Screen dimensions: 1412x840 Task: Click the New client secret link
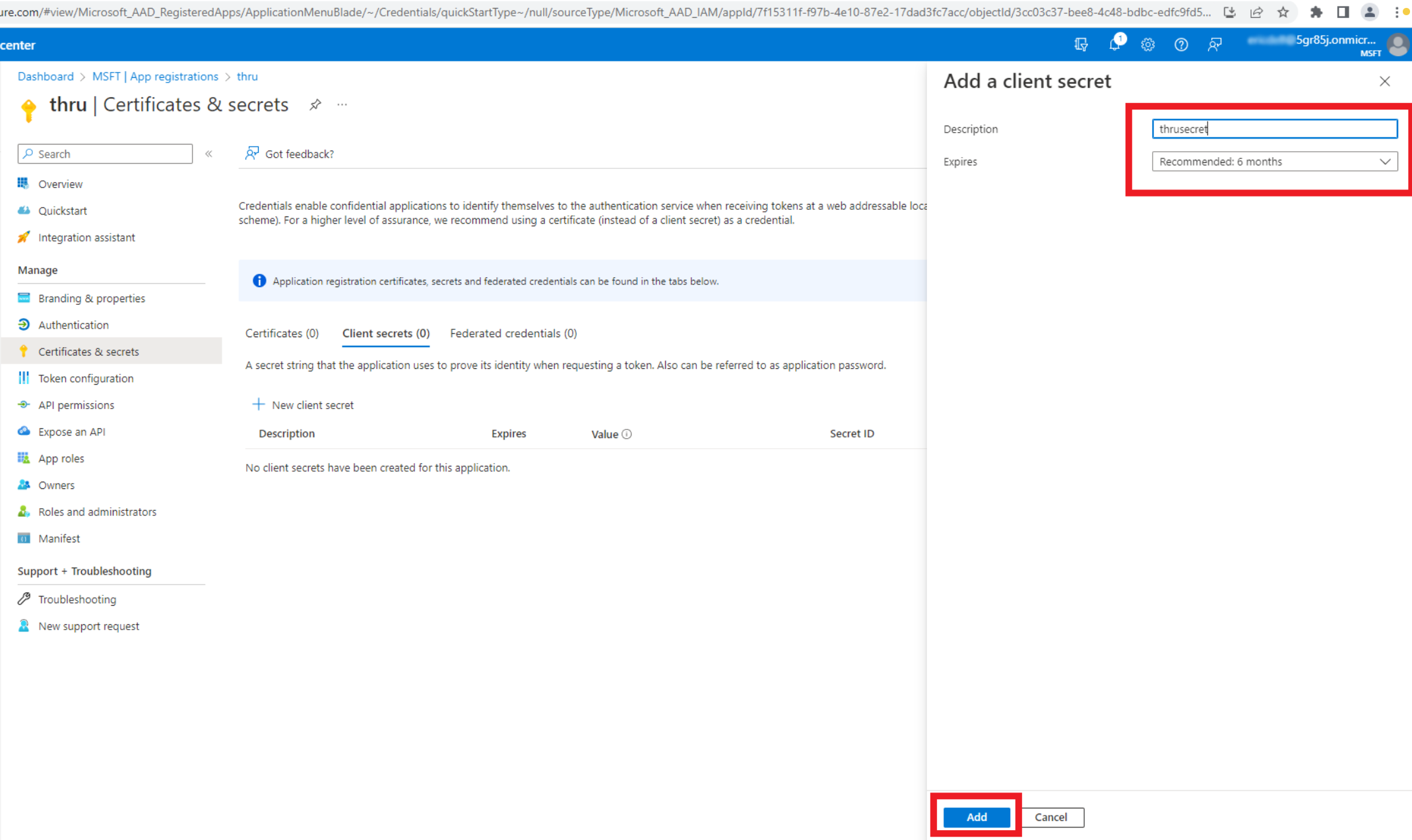pos(304,404)
